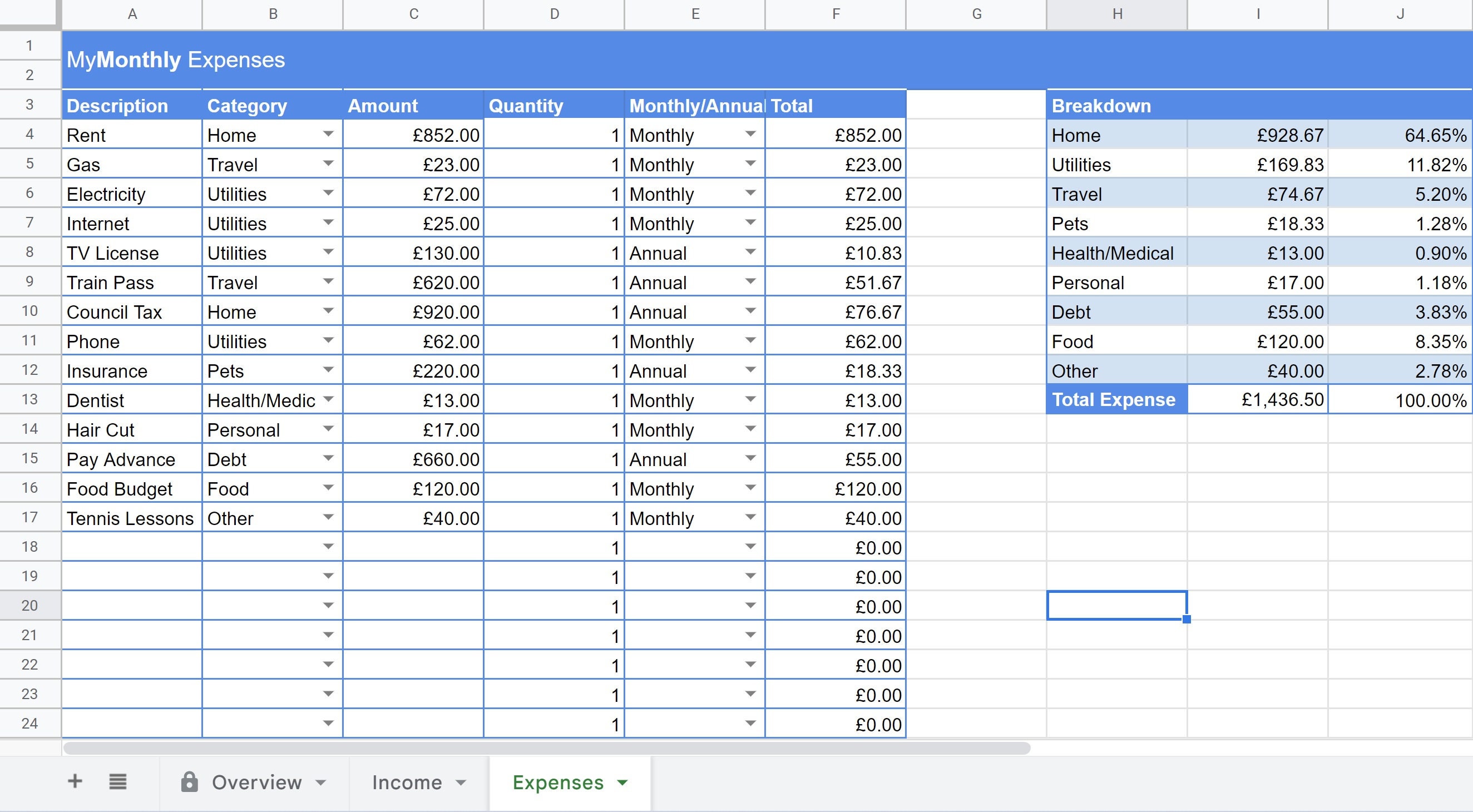
Task: Select the Breakdown header cell
Action: [x=1116, y=105]
